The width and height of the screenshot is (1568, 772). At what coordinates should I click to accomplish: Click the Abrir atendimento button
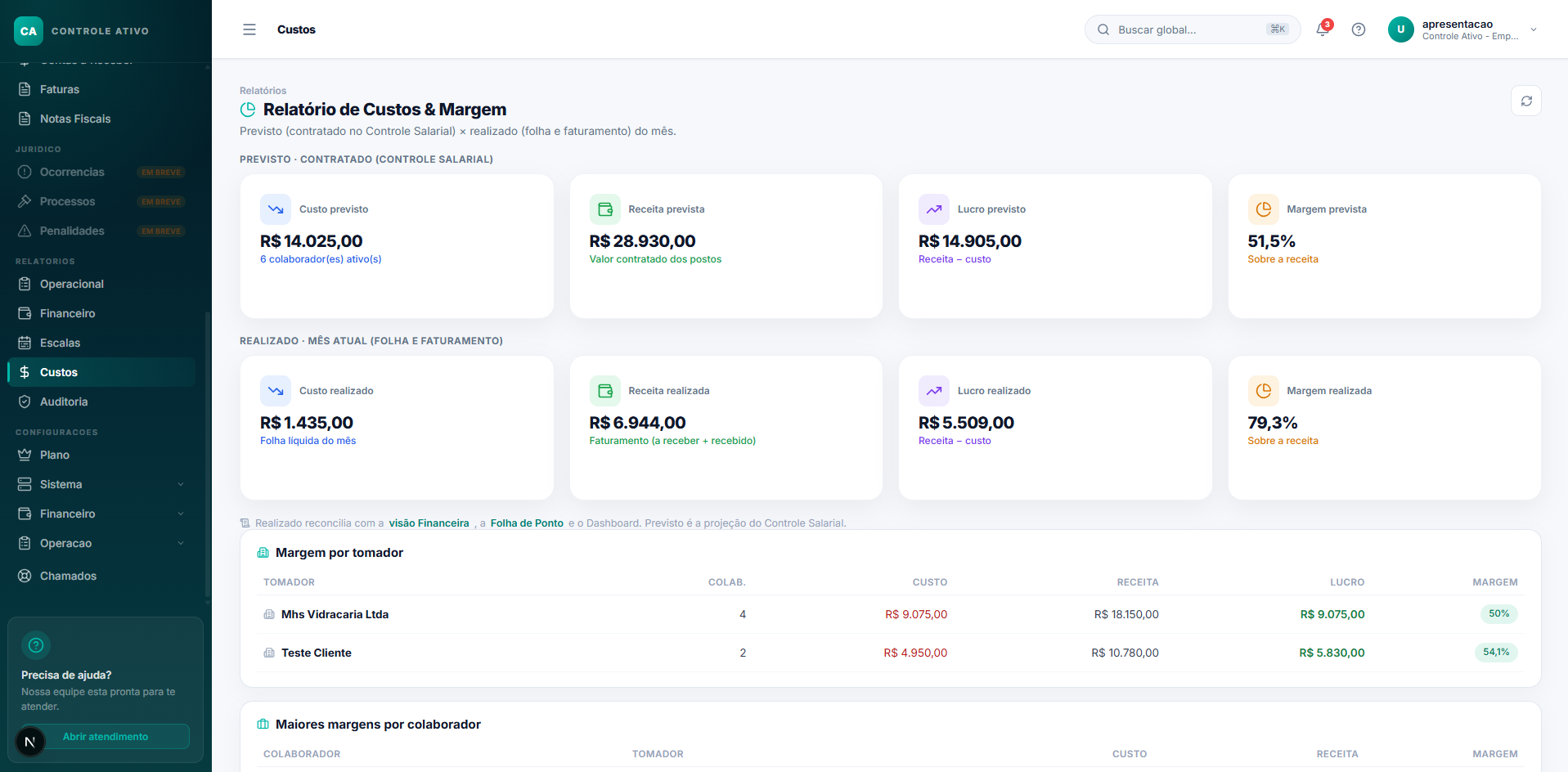106,736
